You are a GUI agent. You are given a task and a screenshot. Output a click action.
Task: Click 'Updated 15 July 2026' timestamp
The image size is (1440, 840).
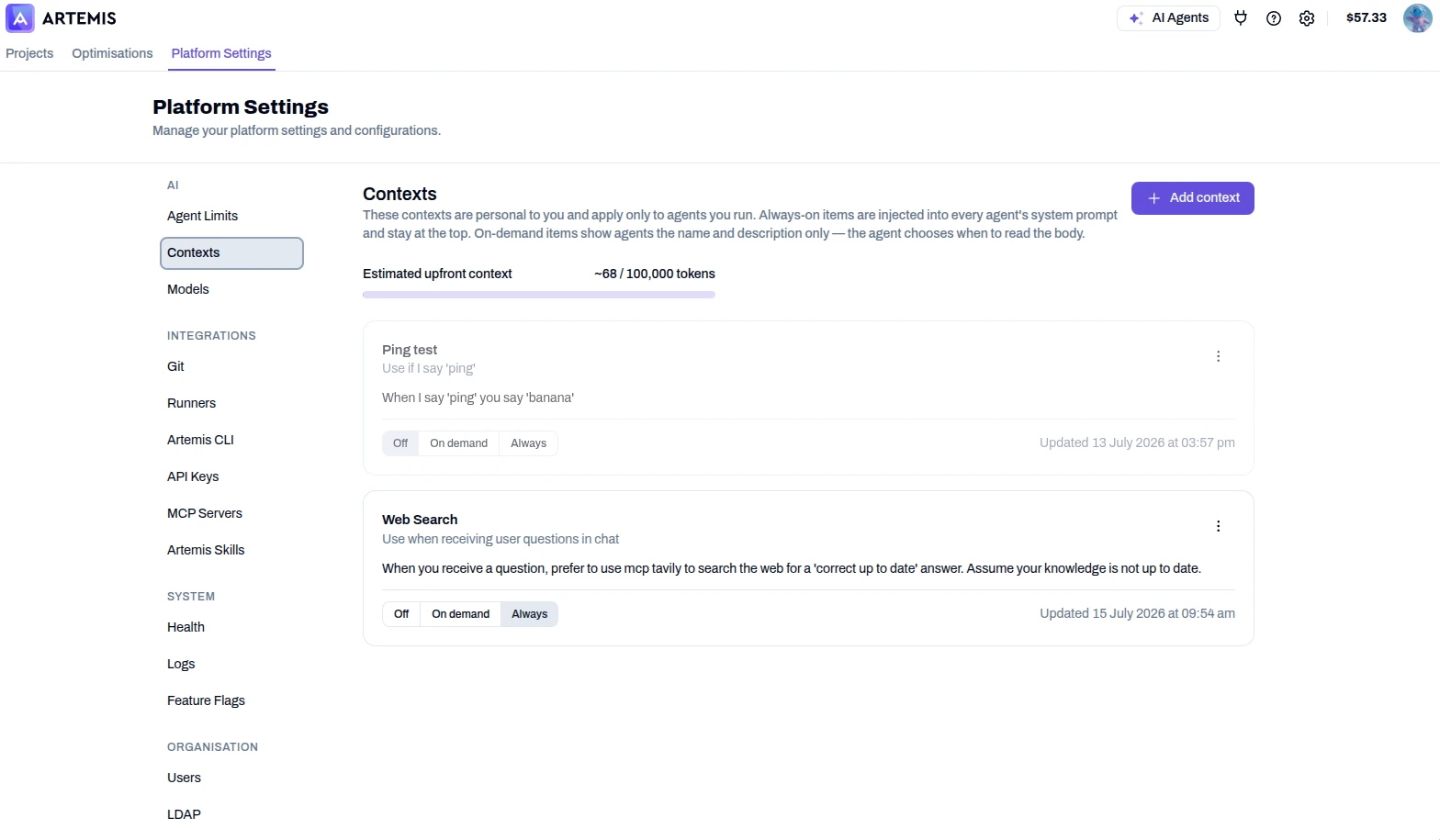(x=1137, y=613)
